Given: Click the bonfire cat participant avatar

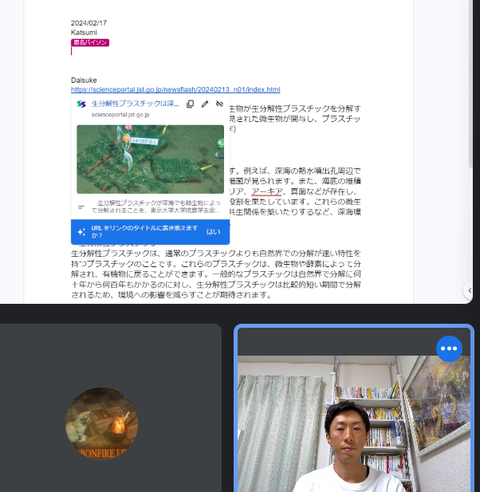Looking at the screenshot, I should (x=101, y=423).
